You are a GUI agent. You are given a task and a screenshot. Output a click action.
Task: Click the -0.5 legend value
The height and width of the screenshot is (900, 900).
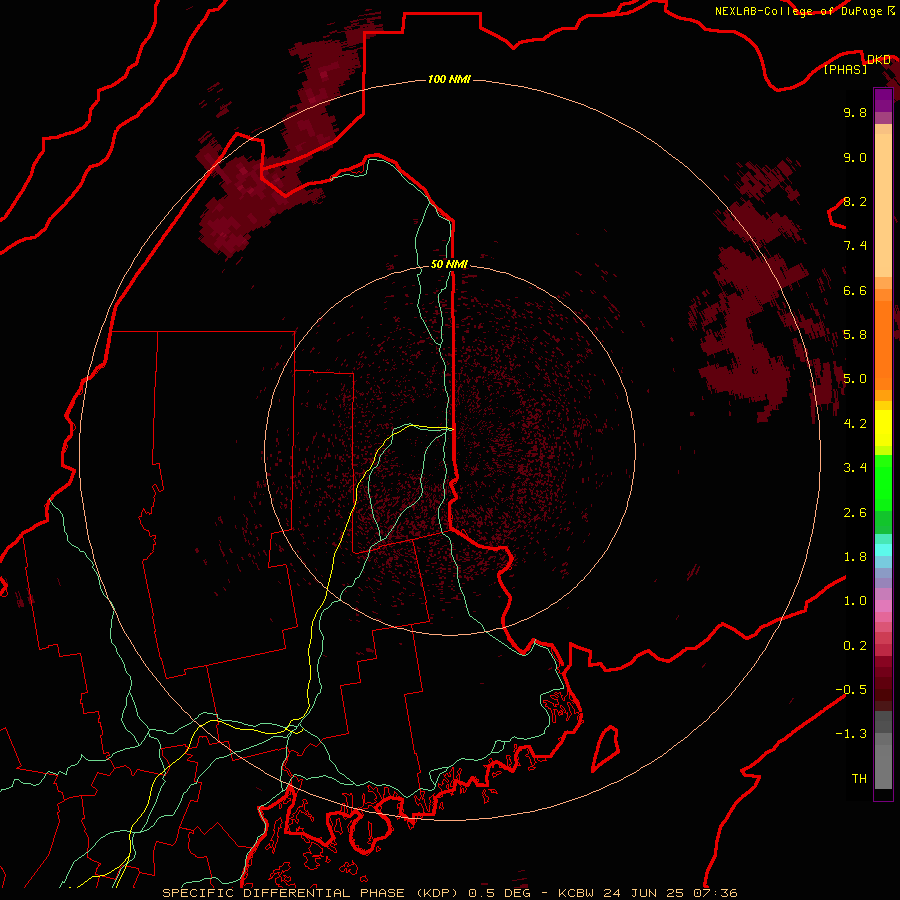tap(851, 690)
